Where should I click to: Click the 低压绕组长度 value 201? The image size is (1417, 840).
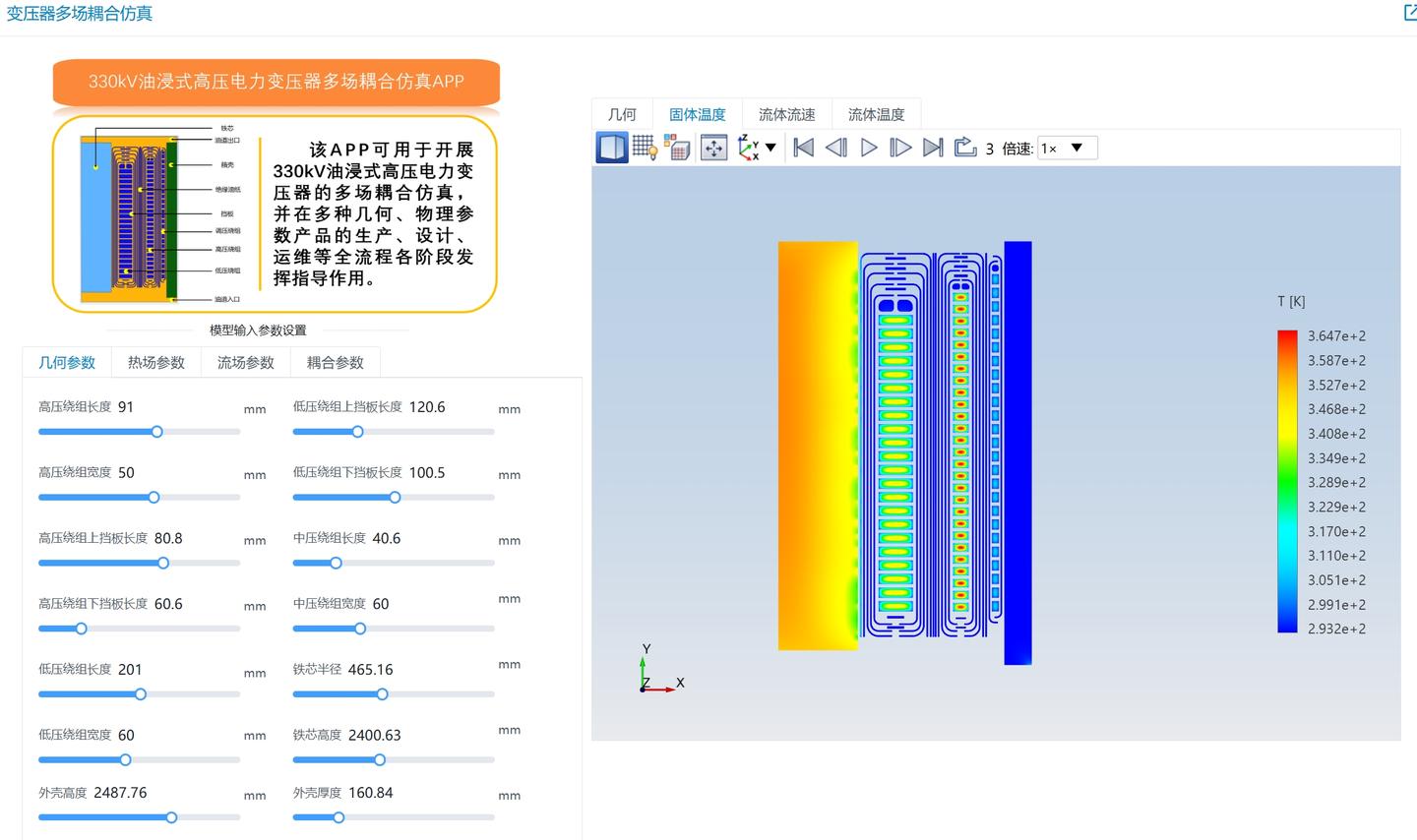tap(130, 669)
